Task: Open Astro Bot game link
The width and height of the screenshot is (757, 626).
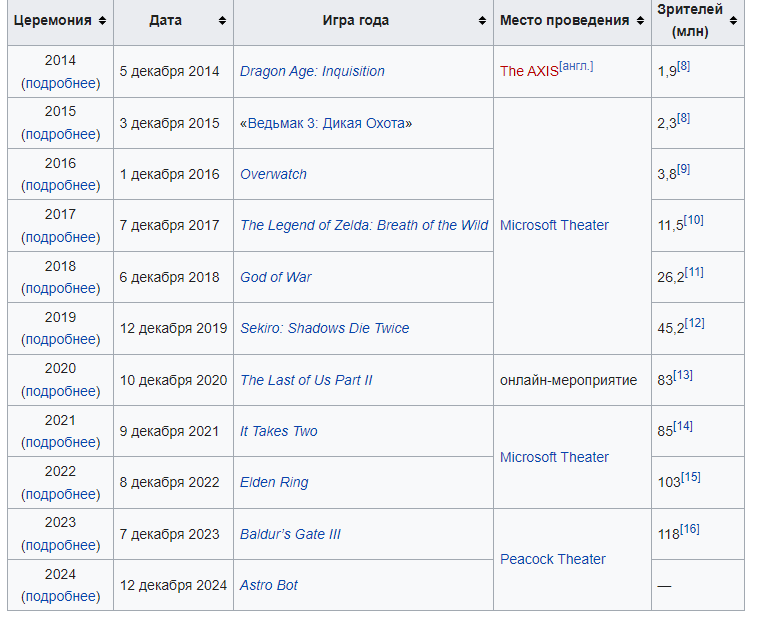Action: point(268,585)
